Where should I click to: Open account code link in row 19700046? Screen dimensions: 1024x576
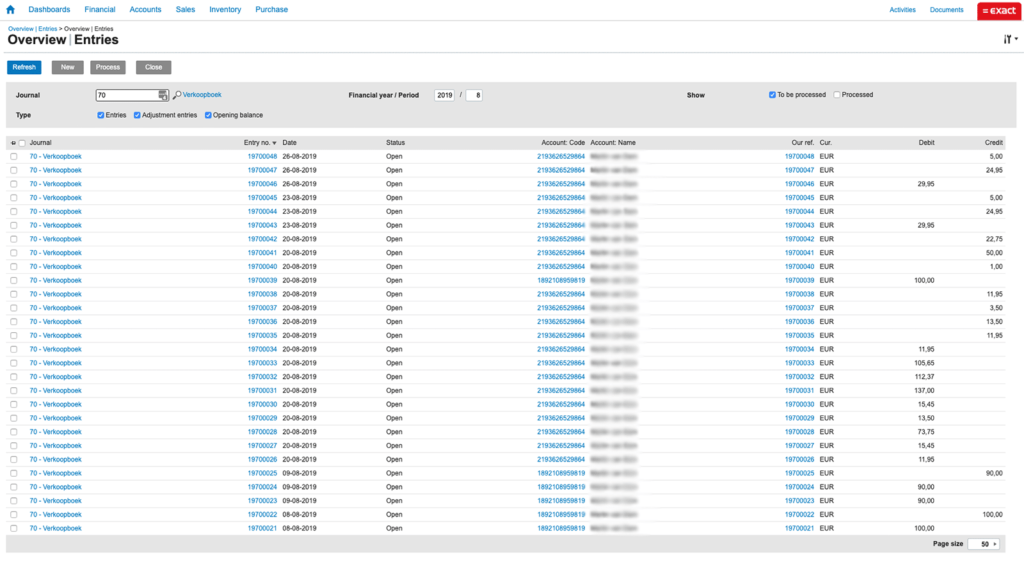(x=561, y=184)
